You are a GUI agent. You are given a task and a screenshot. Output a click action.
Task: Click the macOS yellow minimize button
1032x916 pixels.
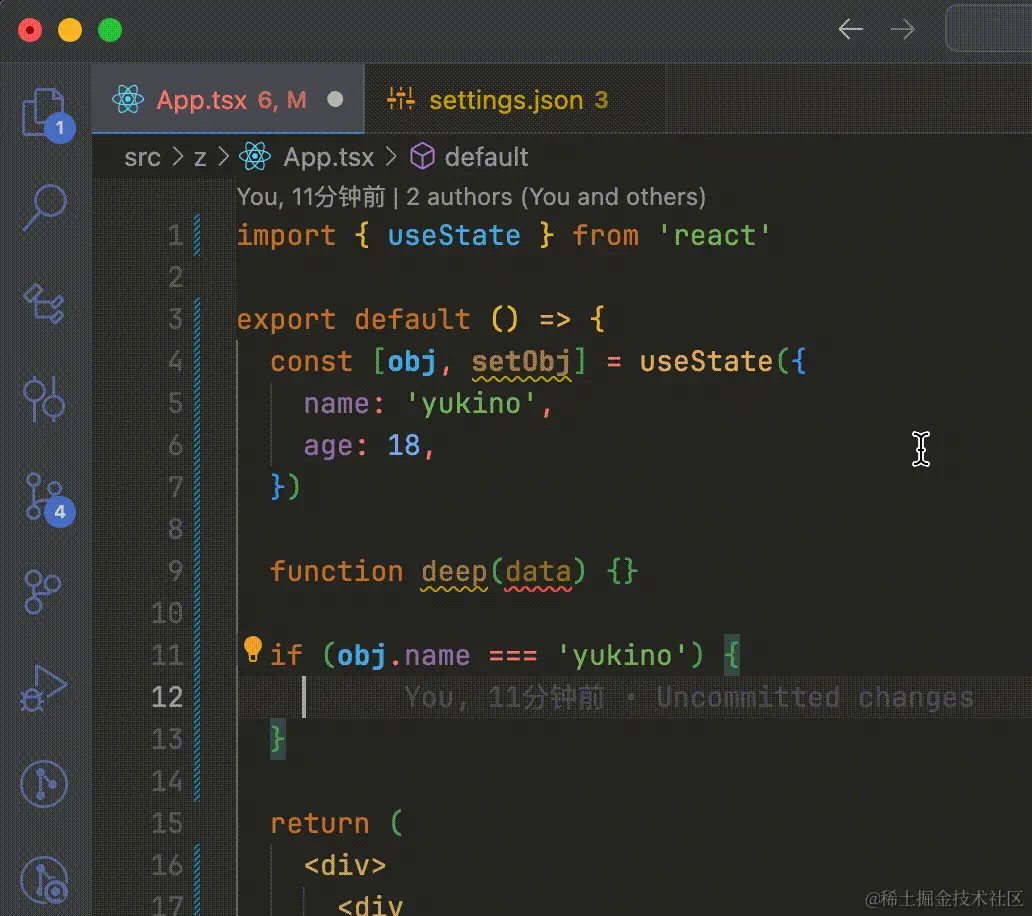point(70,30)
